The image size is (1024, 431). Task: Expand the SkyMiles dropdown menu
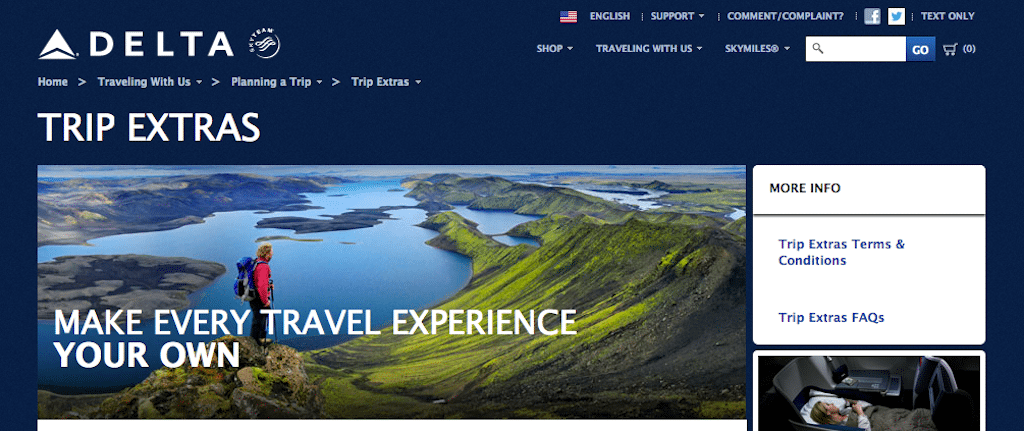coord(758,48)
